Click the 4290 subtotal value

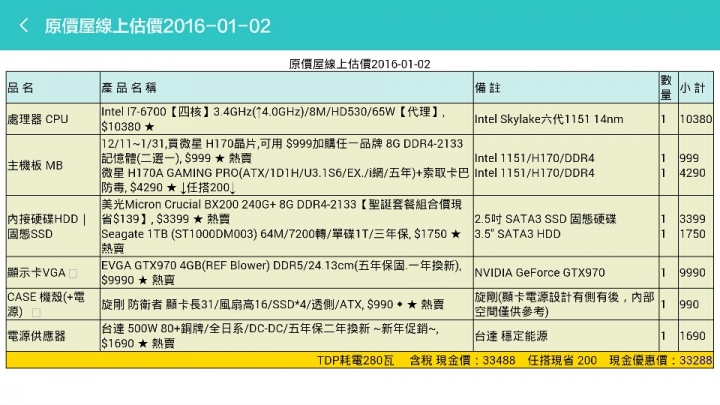tap(692, 173)
